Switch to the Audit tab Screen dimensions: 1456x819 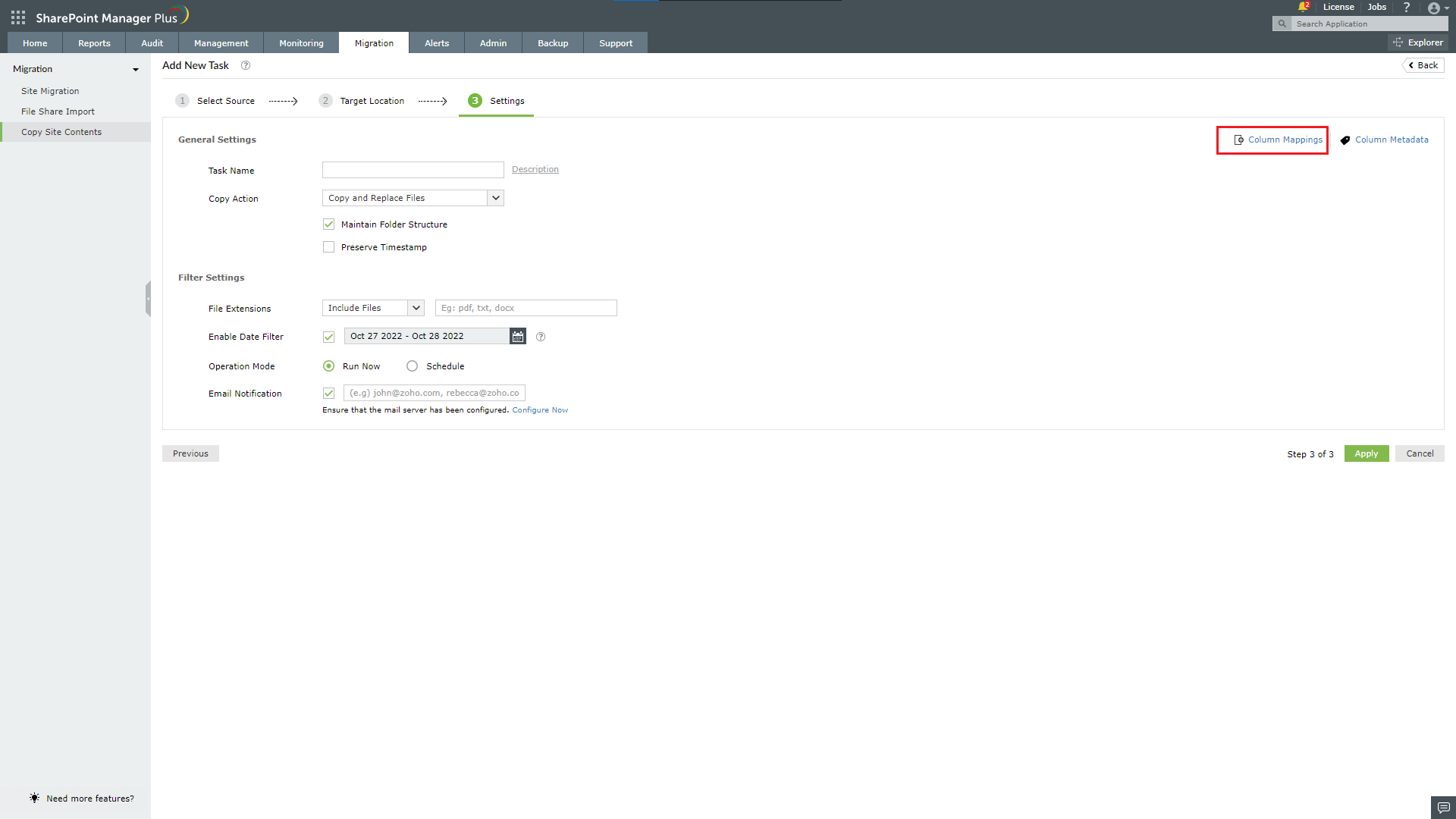[152, 42]
